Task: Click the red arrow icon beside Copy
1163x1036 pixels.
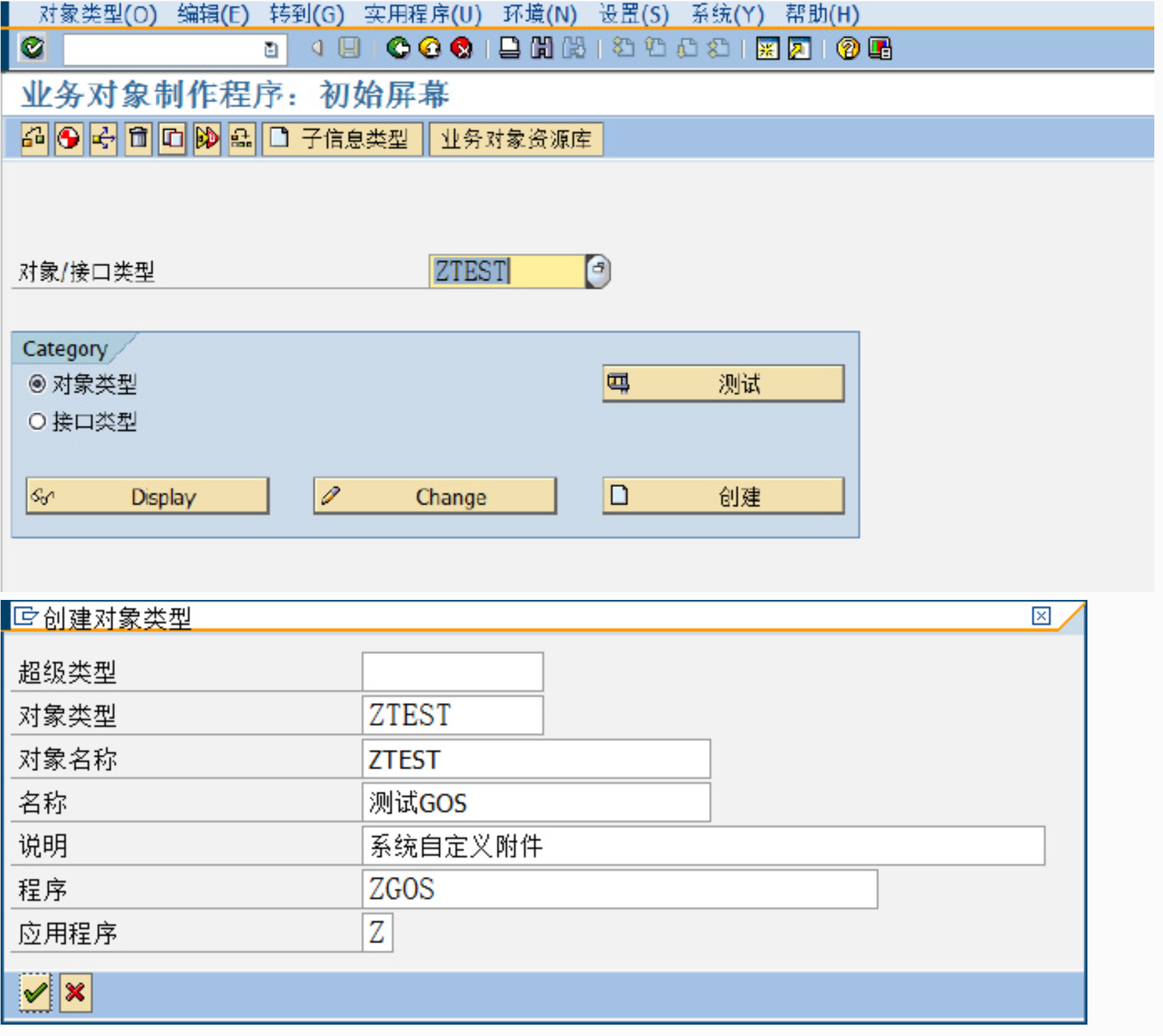Action: pyautogui.click(x=207, y=138)
